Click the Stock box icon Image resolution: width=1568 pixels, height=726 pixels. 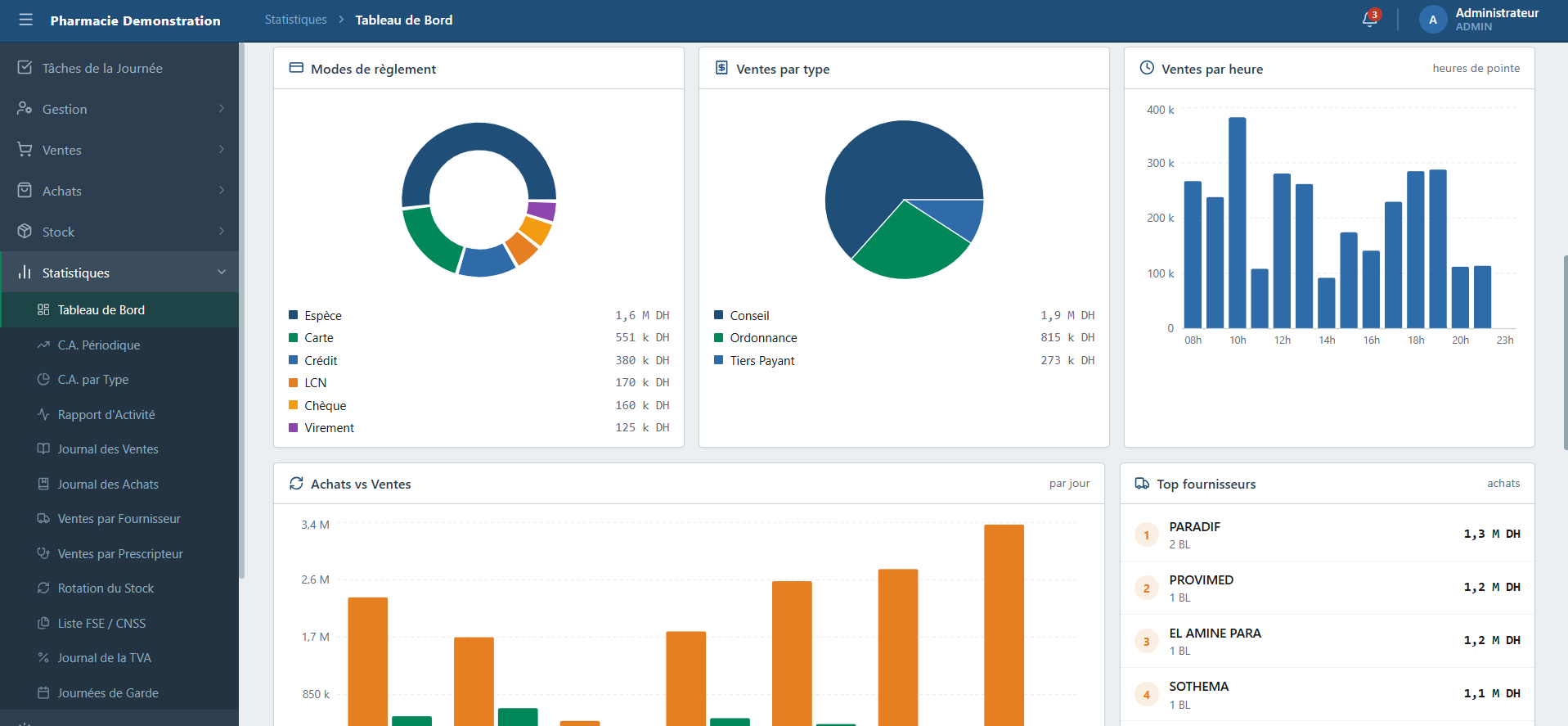[x=25, y=232]
